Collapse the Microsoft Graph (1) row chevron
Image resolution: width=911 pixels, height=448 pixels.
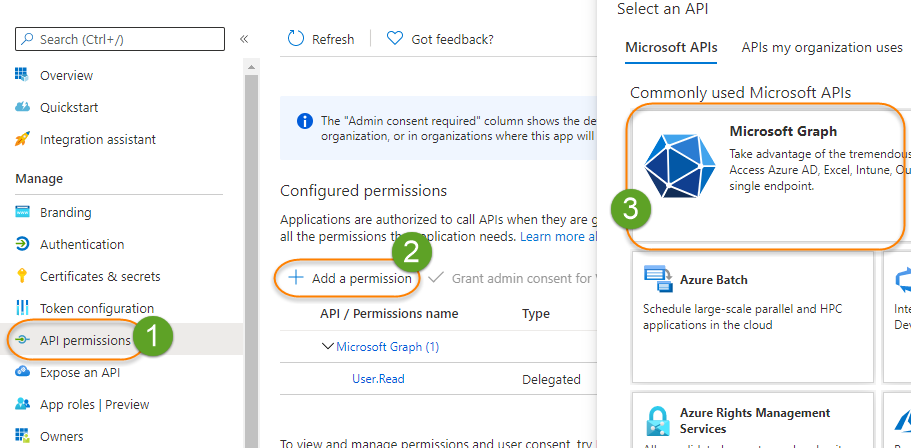[328, 346]
